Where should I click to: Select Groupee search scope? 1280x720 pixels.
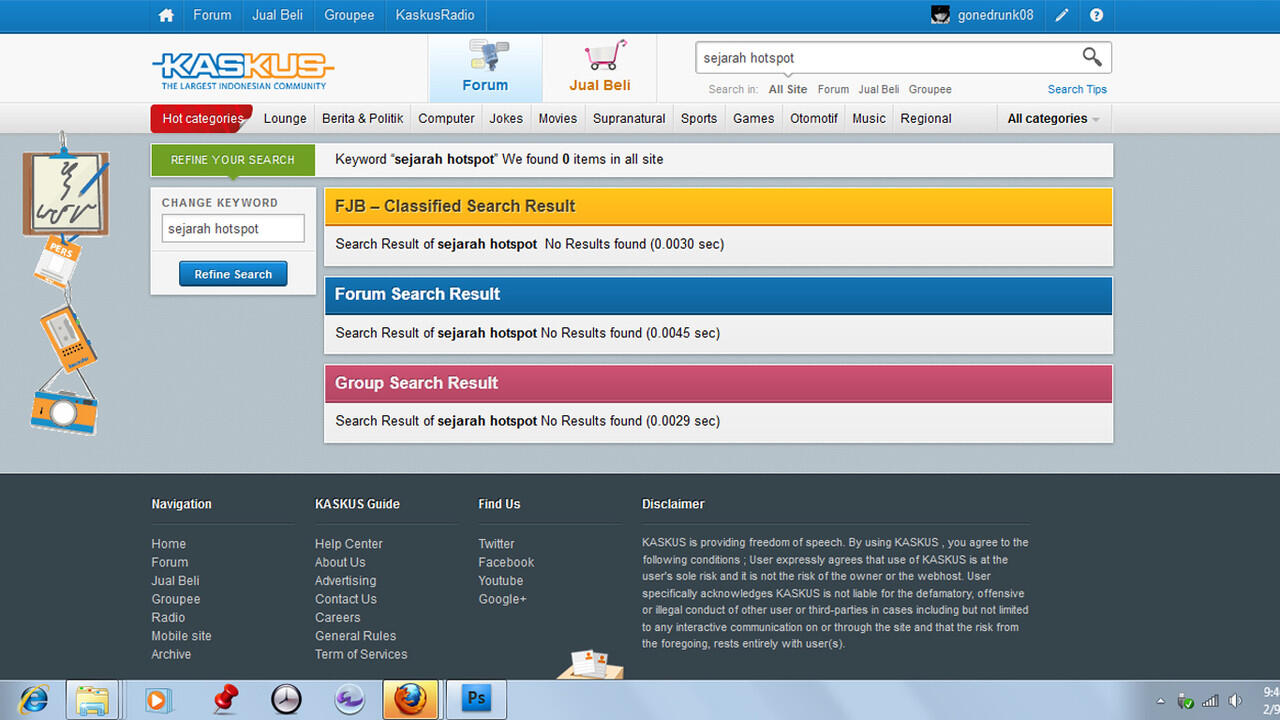(x=930, y=89)
